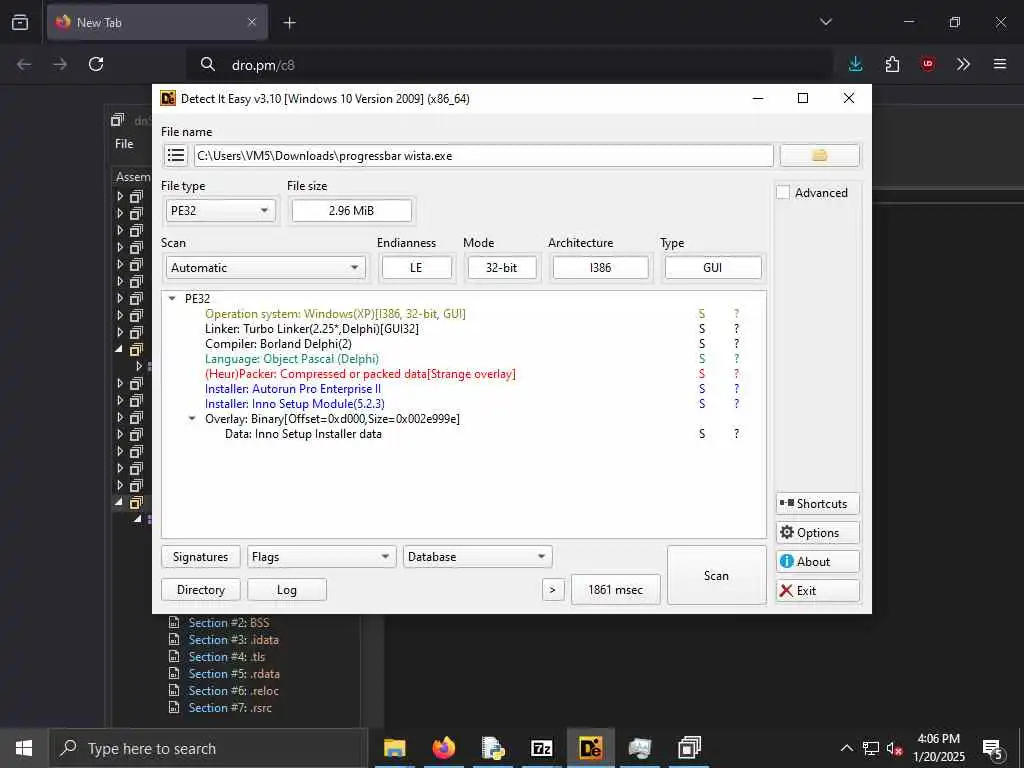Open 7-Zip from the taskbar

coord(541,748)
